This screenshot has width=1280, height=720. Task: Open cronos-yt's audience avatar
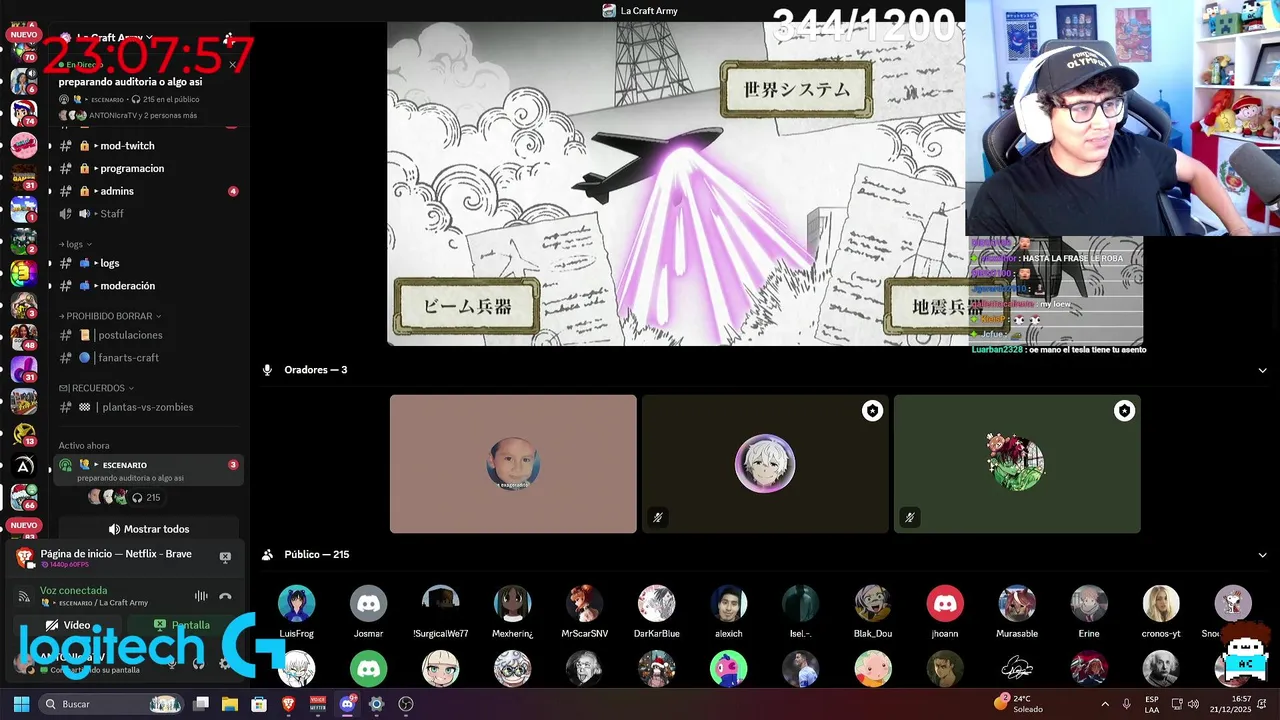pos(1161,604)
